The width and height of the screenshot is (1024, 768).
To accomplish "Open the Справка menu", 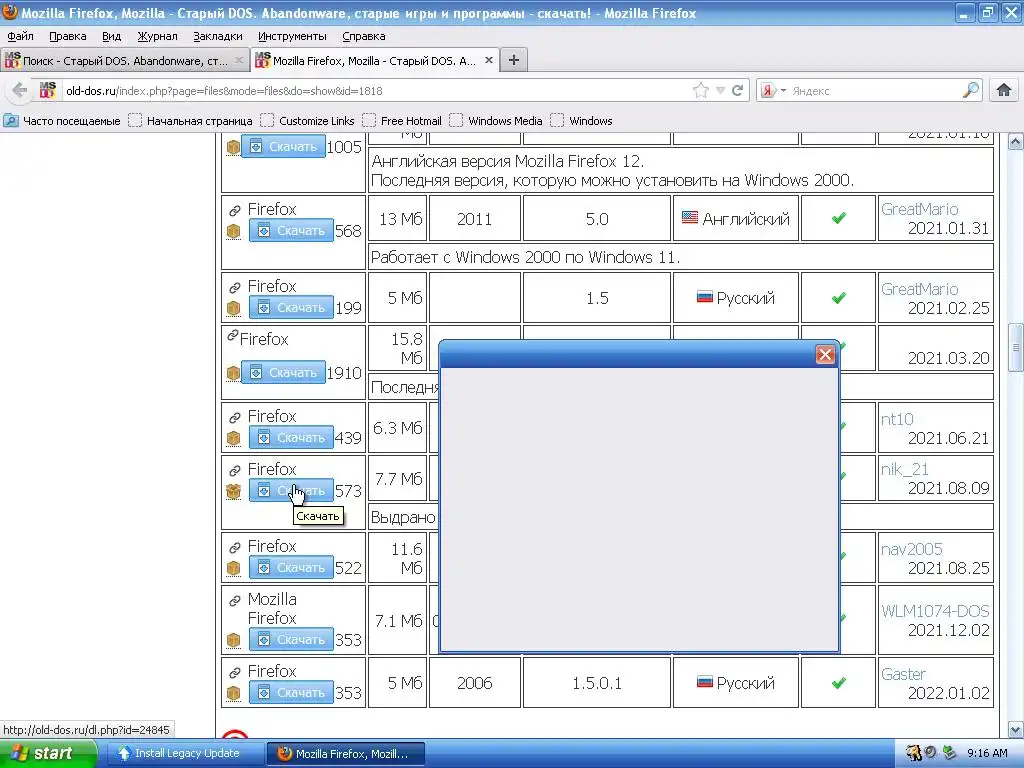I will [x=364, y=36].
